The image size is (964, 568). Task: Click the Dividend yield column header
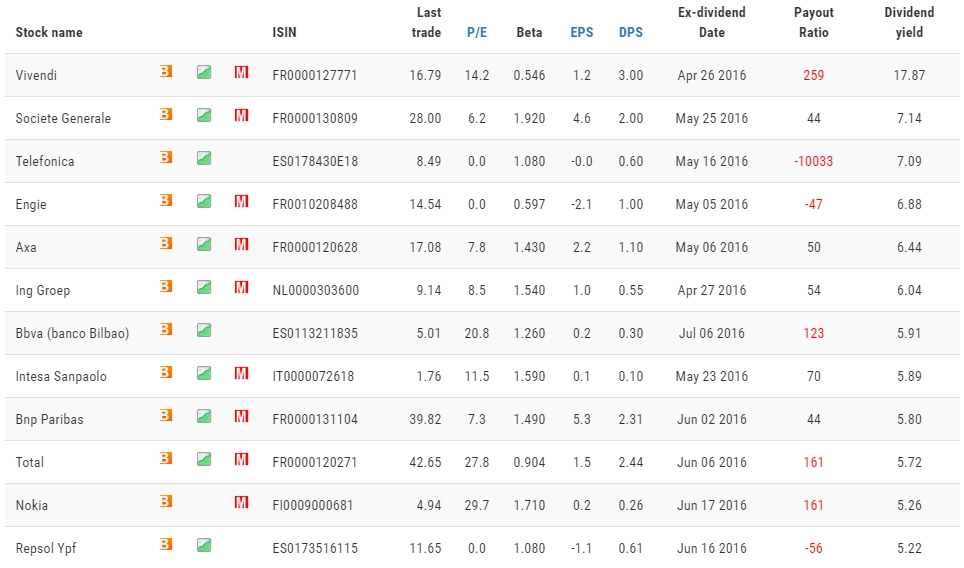909,23
